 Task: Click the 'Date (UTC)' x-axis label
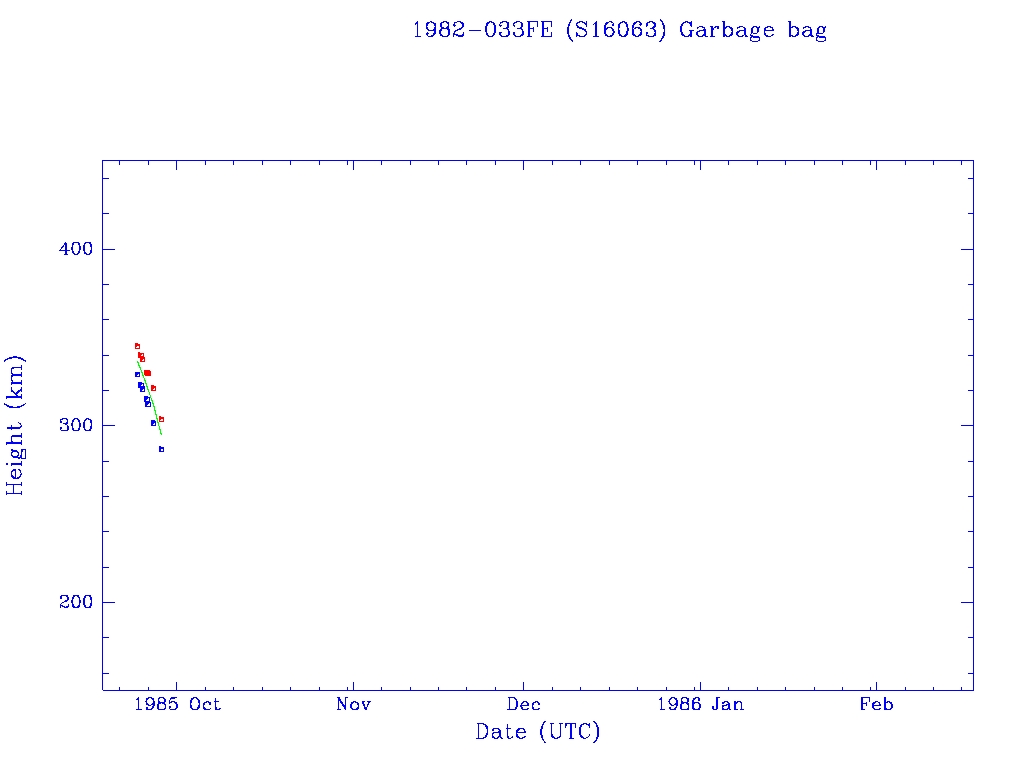(538, 732)
